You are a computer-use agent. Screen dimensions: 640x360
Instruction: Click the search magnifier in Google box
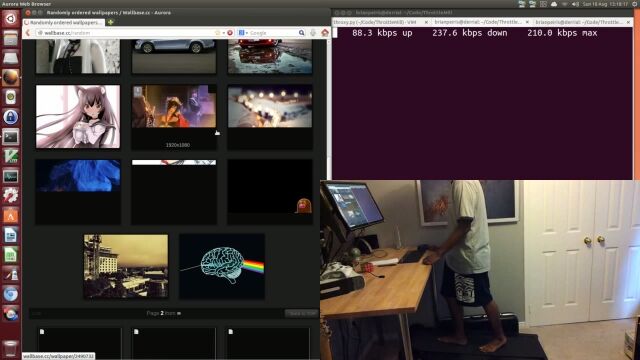point(301,33)
